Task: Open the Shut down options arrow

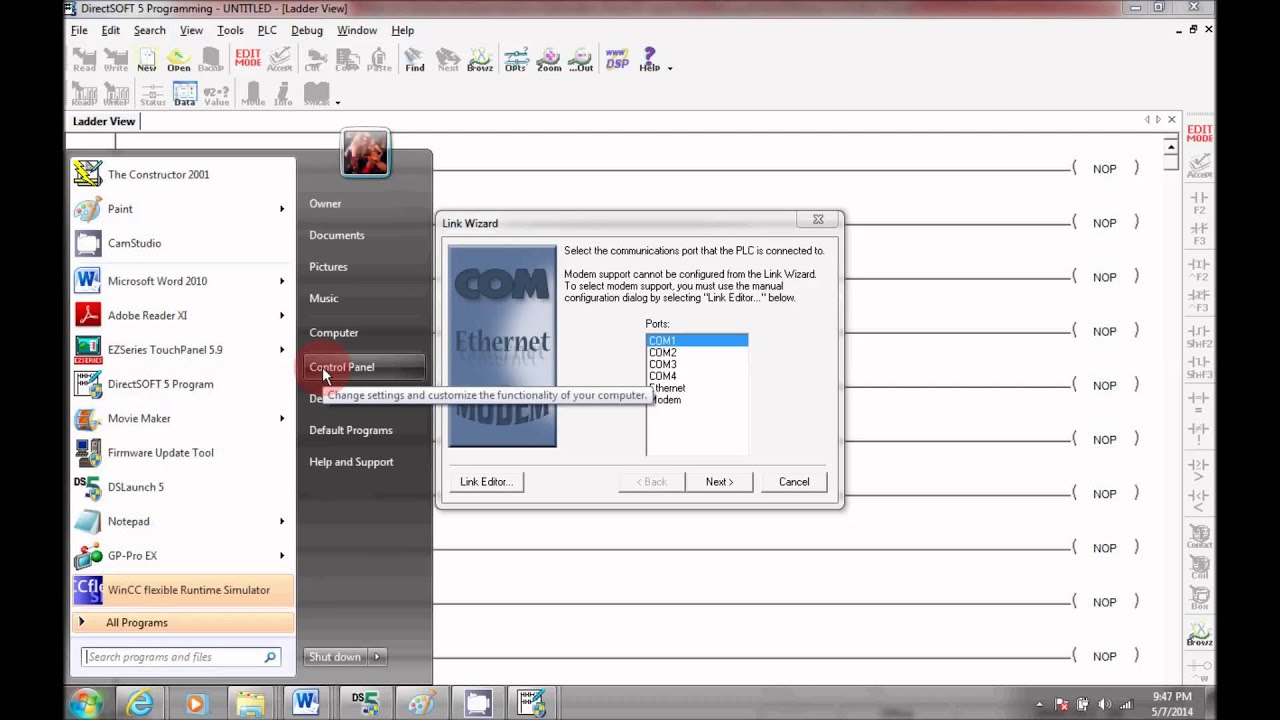Action: coord(377,657)
